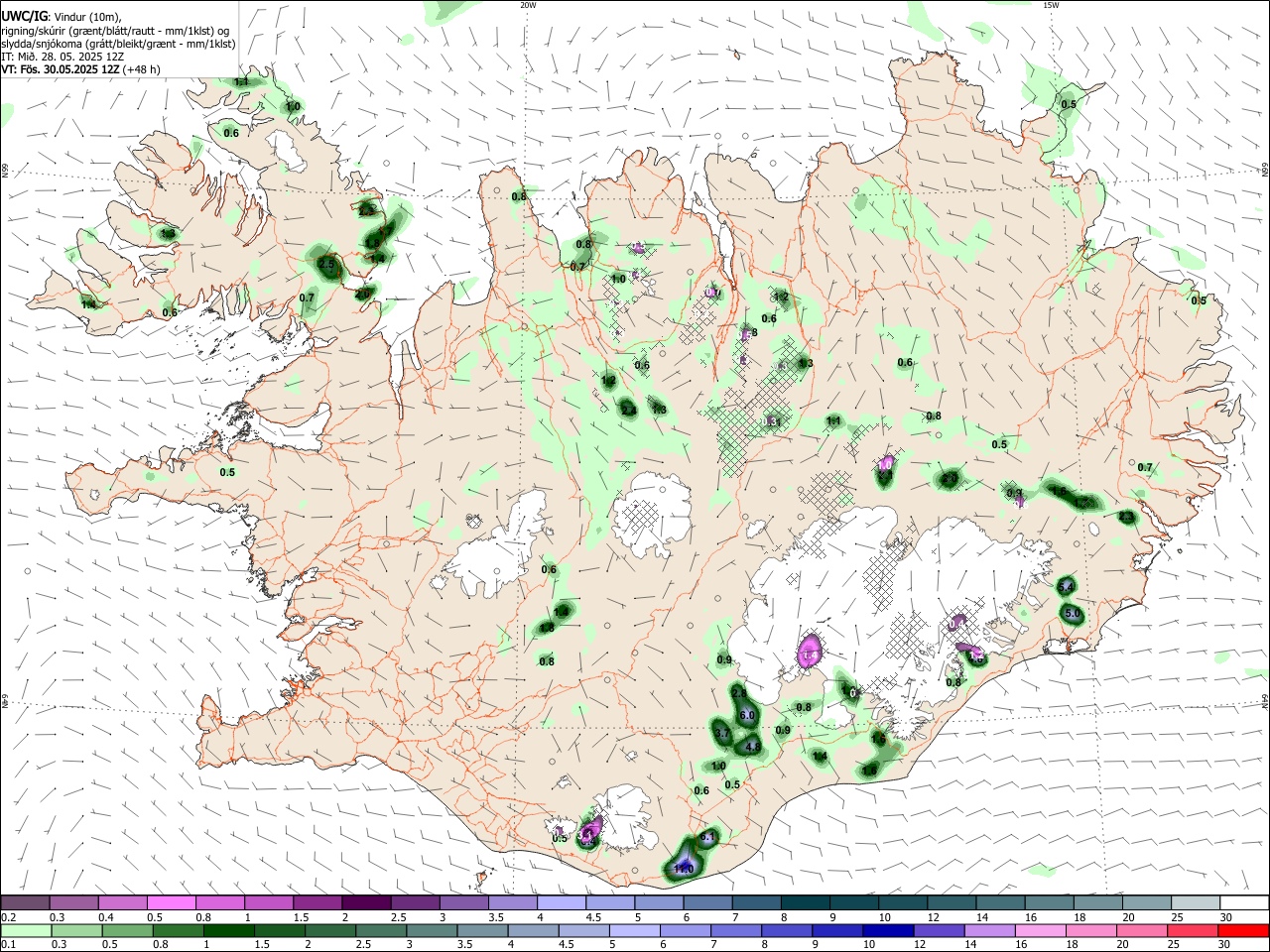Click the dark purple 2 swatch in top legend row

click(365, 902)
